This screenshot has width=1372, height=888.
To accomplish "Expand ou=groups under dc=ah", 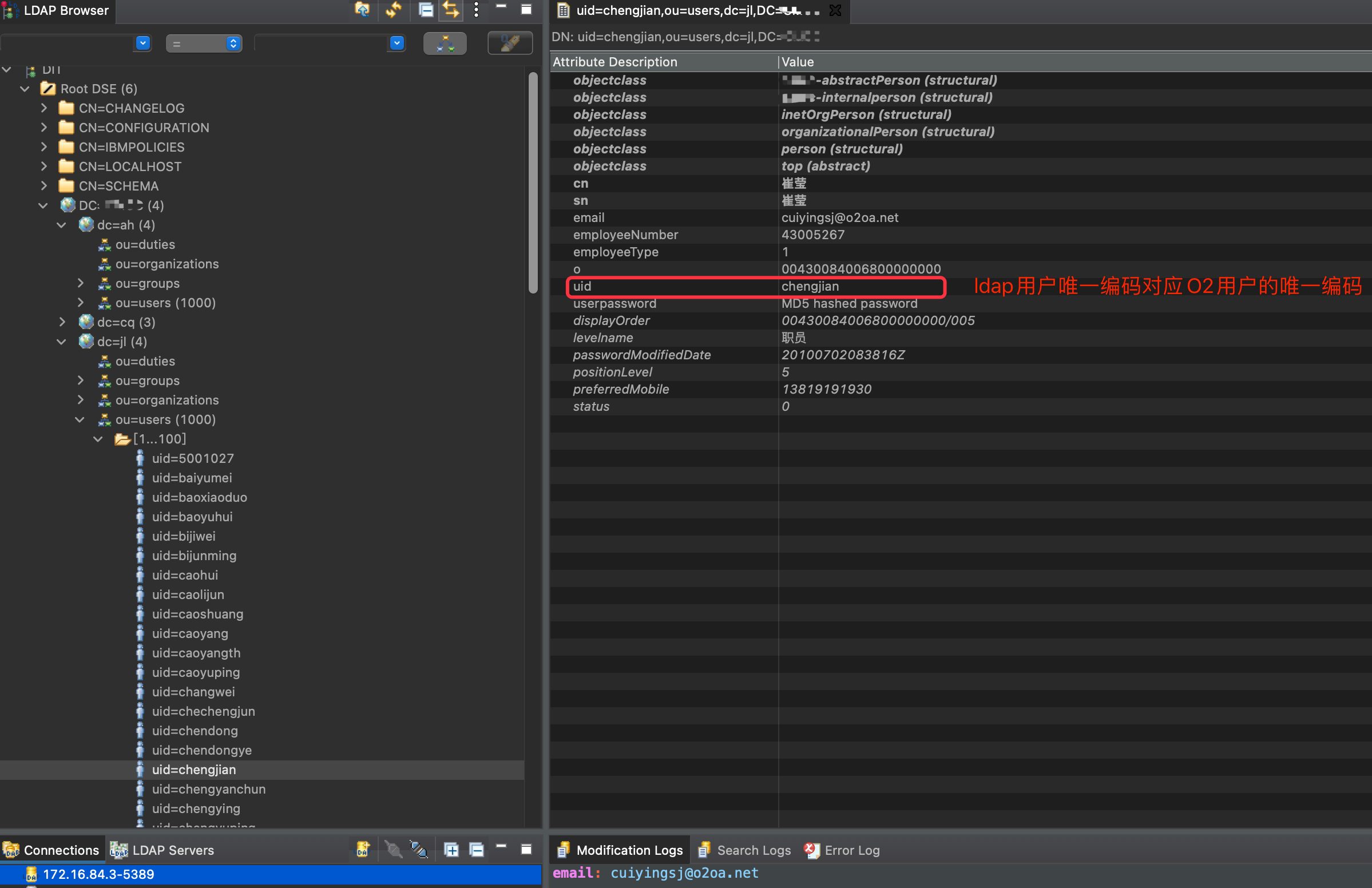I will click(81, 283).
